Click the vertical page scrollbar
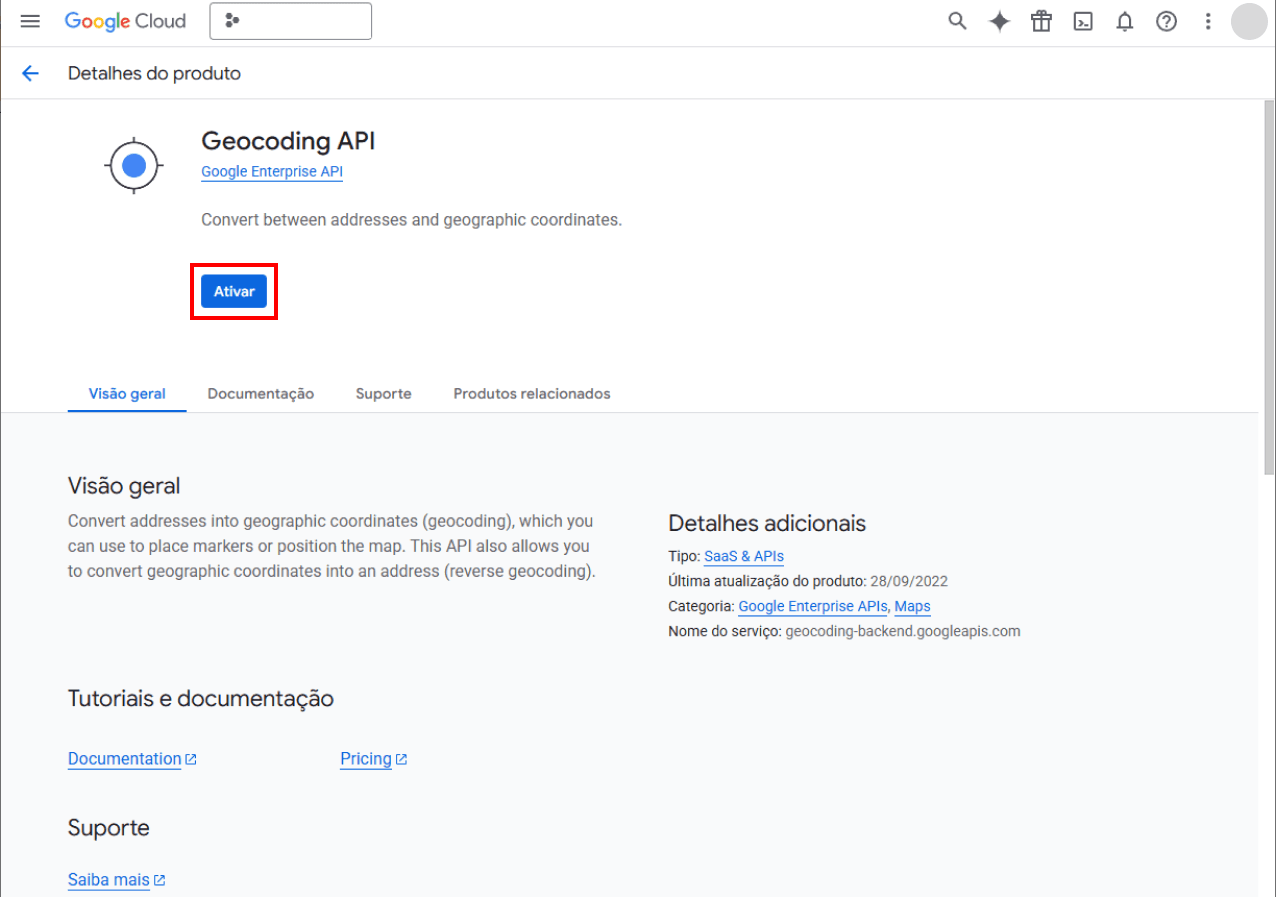The image size is (1276, 897). click(1269, 300)
